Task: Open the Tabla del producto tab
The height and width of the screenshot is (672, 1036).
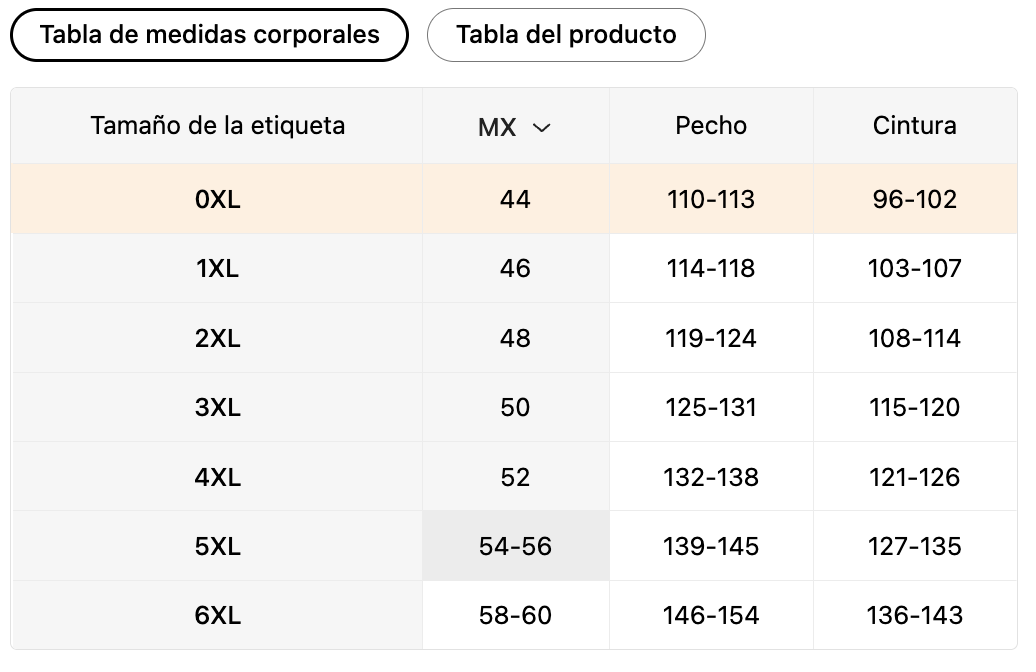Action: click(x=566, y=35)
